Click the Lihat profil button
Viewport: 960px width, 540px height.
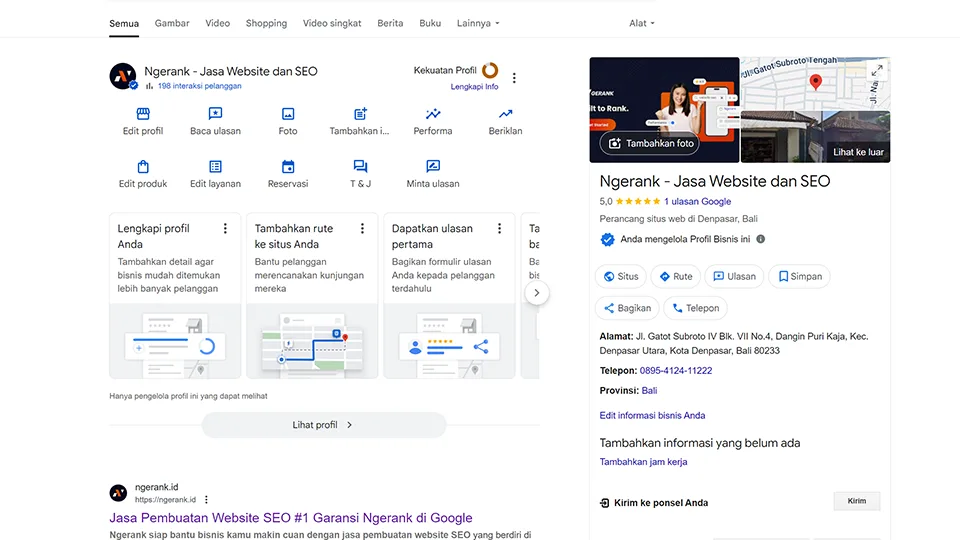click(x=324, y=425)
